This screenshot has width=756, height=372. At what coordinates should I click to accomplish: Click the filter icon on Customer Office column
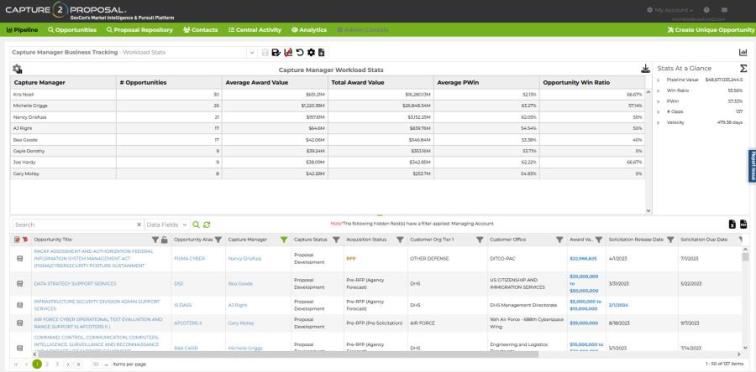559,239
